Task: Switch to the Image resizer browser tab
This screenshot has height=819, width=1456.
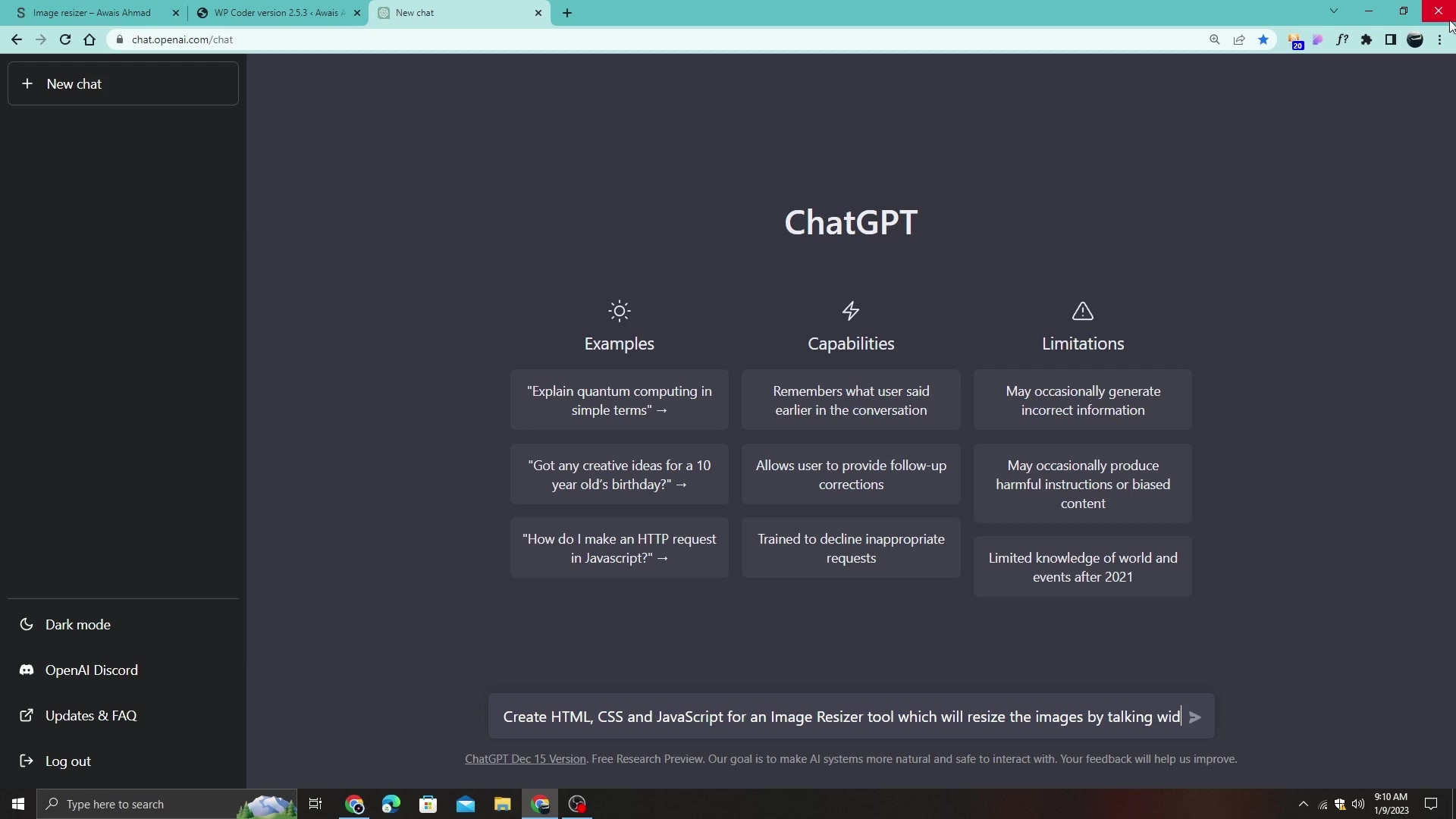Action: pos(91,13)
